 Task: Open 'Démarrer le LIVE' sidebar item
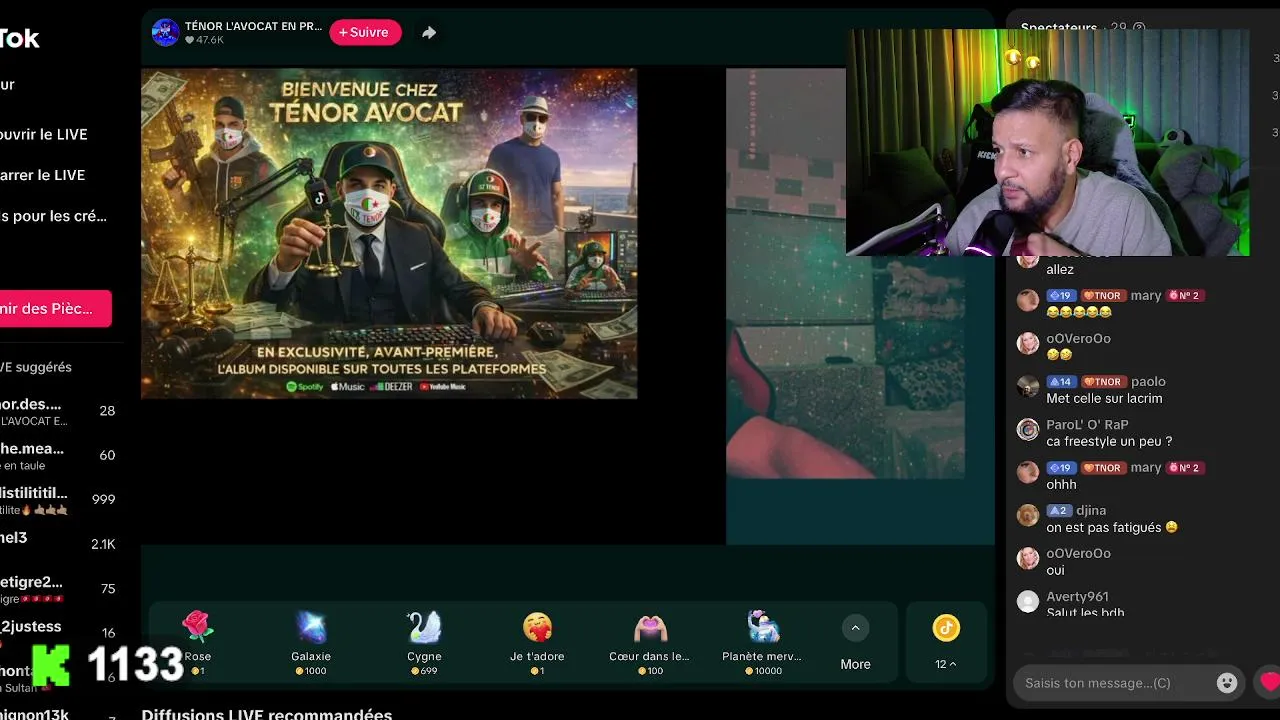tap(42, 175)
